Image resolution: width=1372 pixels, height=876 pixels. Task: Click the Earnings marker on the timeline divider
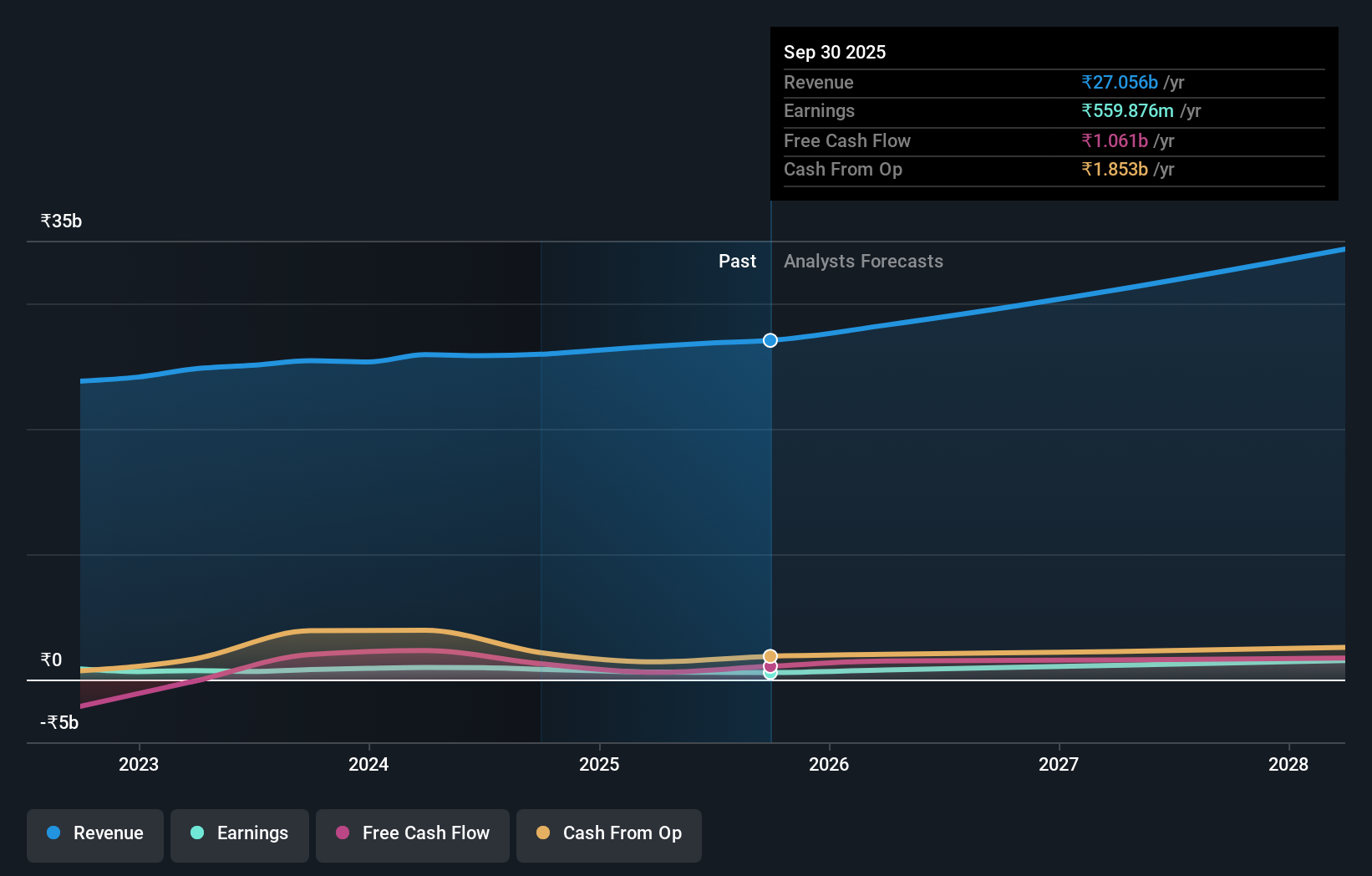(x=770, y=674)
